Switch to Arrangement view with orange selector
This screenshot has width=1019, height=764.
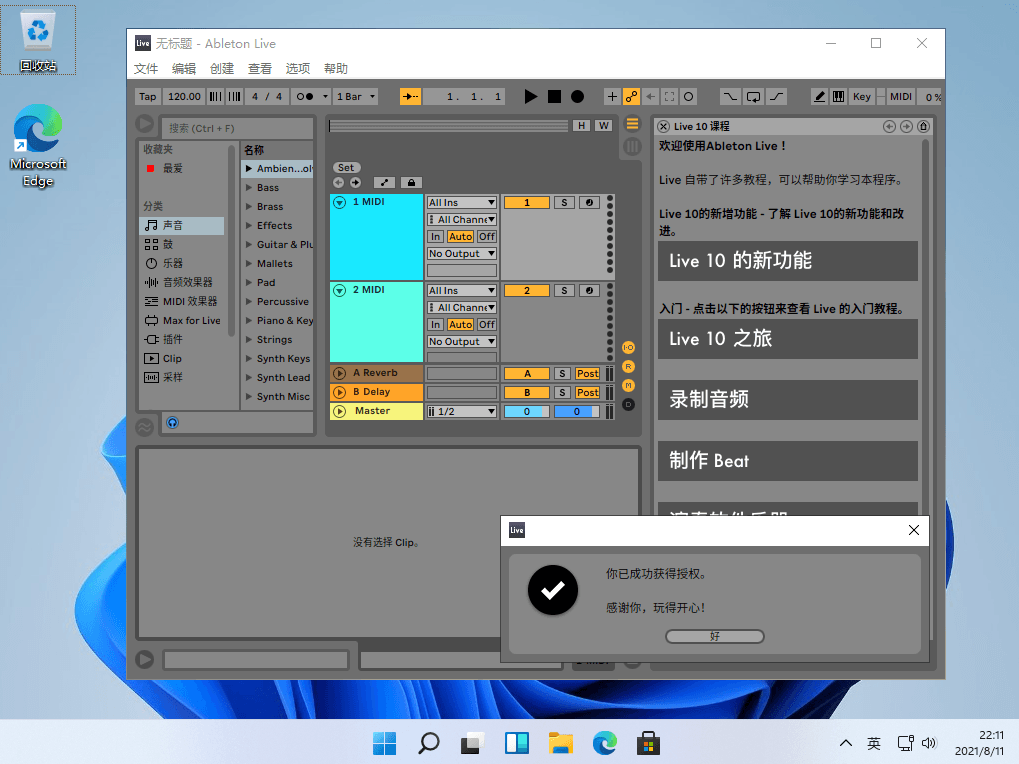click(x=632, y=124)
